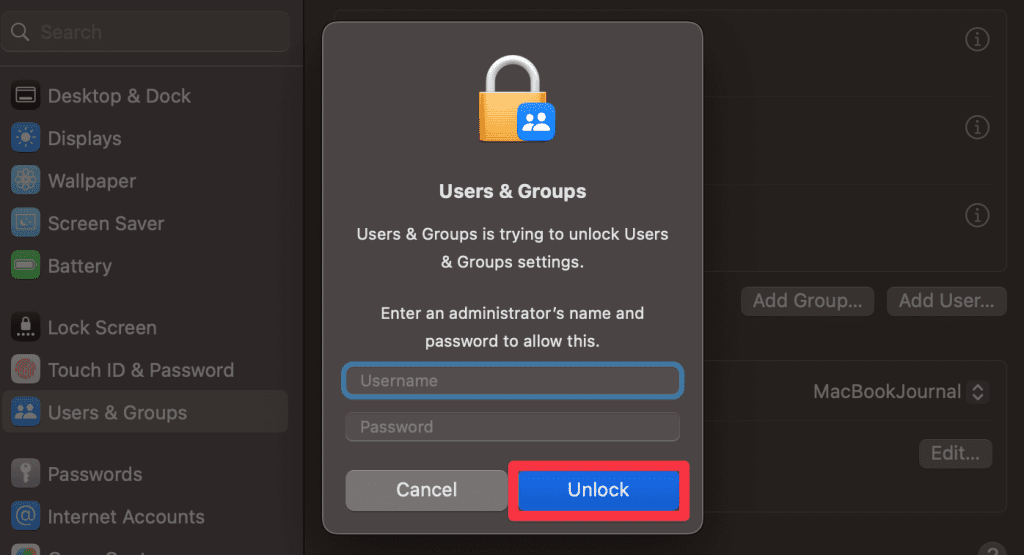Click the Edit... button
Screen dimensions: 1024x555
(955, 453)
